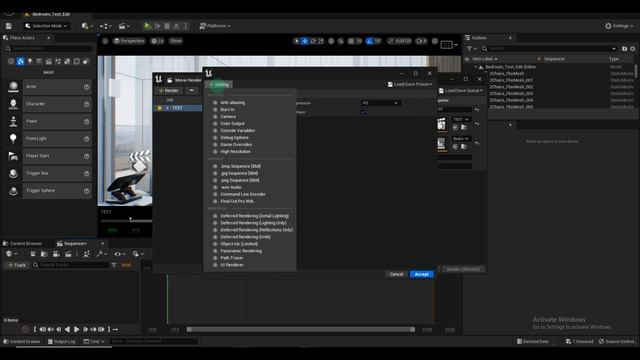The image size is (640, 360).
Task: Accept the render settings
Action: (421, 274)
